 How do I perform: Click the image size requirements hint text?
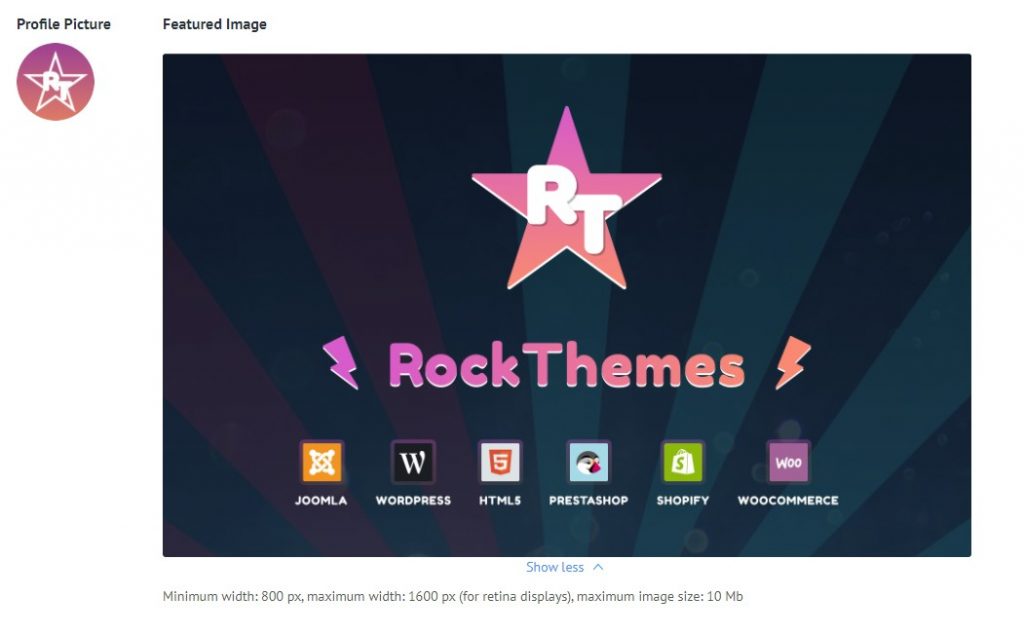coord(452,597)
